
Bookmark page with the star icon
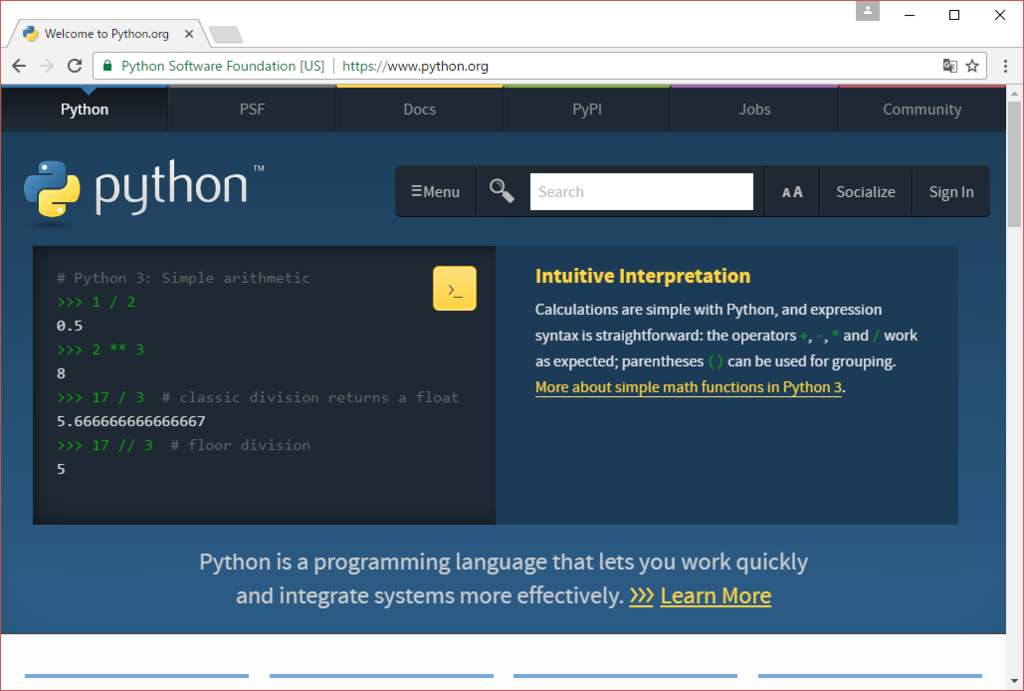(972, 66)
